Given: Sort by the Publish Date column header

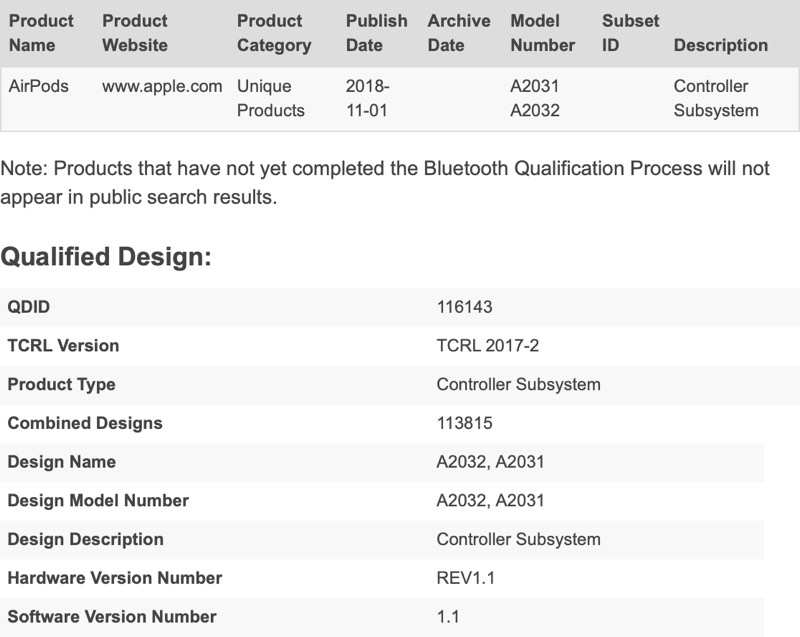Looking at the screenshot, I should coord(374,32).
